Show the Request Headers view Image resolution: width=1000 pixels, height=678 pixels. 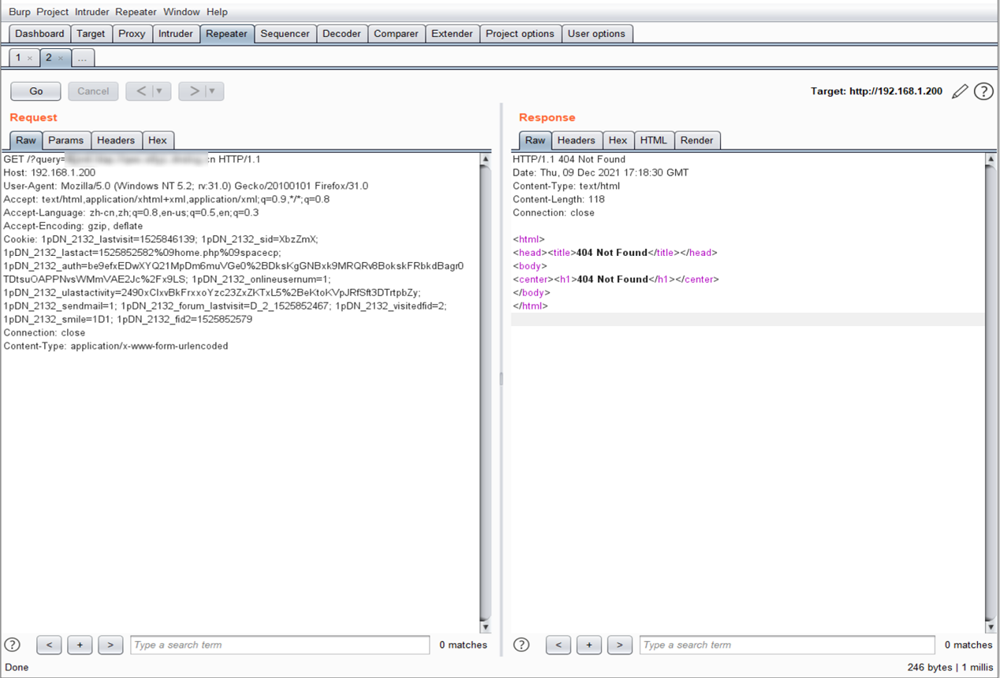click(x=116, y=140)
